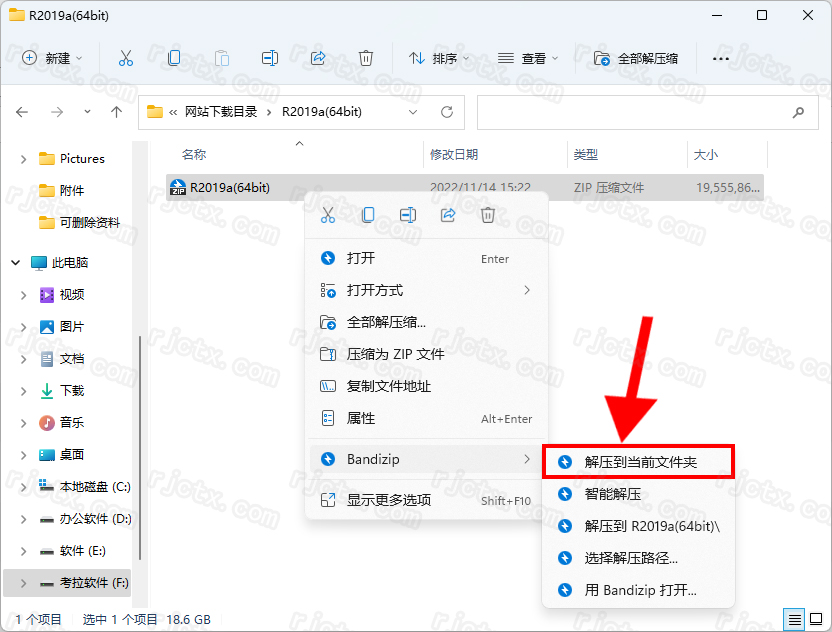Click 显示更多选项 in the context menu
The image size is (832, 632).
click(x=388, y=500)
